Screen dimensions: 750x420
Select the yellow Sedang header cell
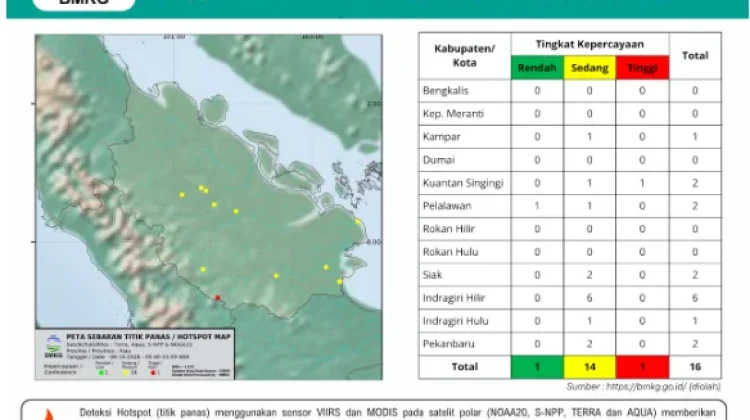click(x=589, y=67)
